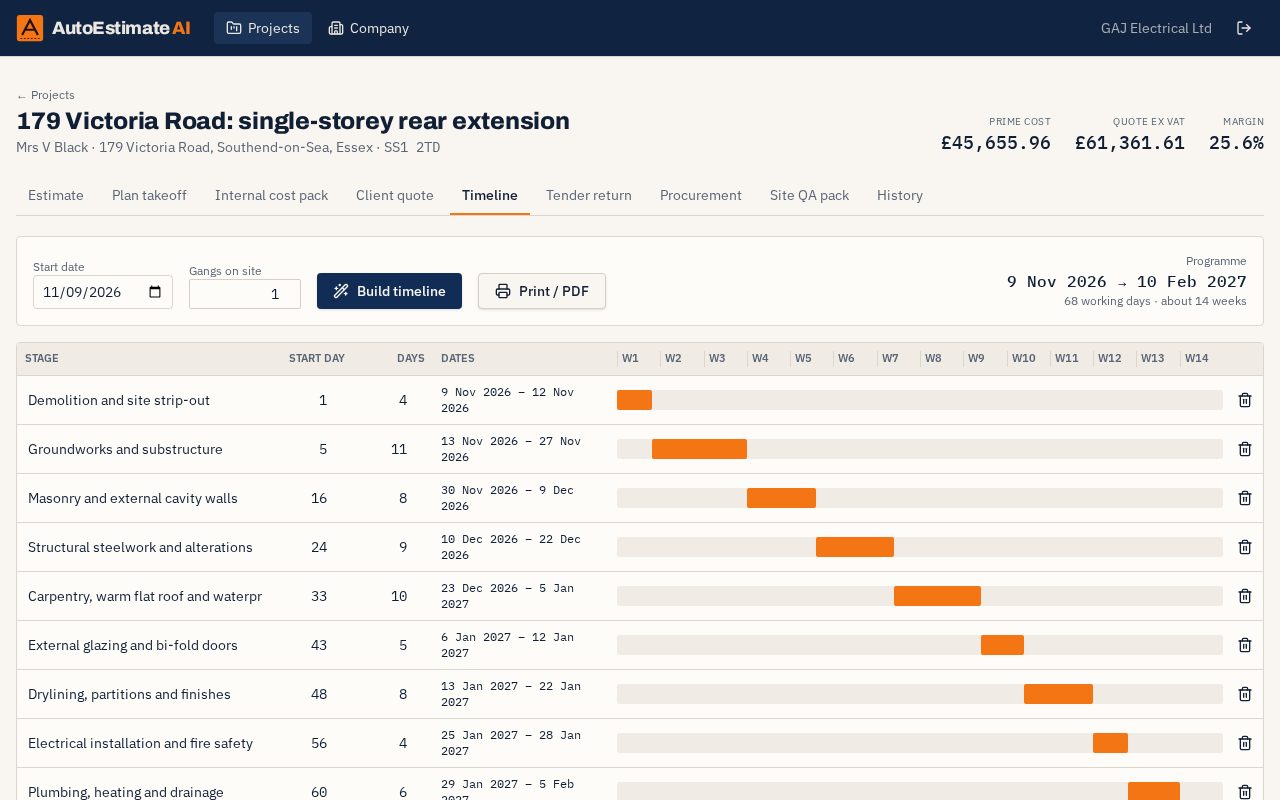The width and height of the screenshot is (1280, 800).
Task: Open the Procurement tab
Action: coord(701,195)
